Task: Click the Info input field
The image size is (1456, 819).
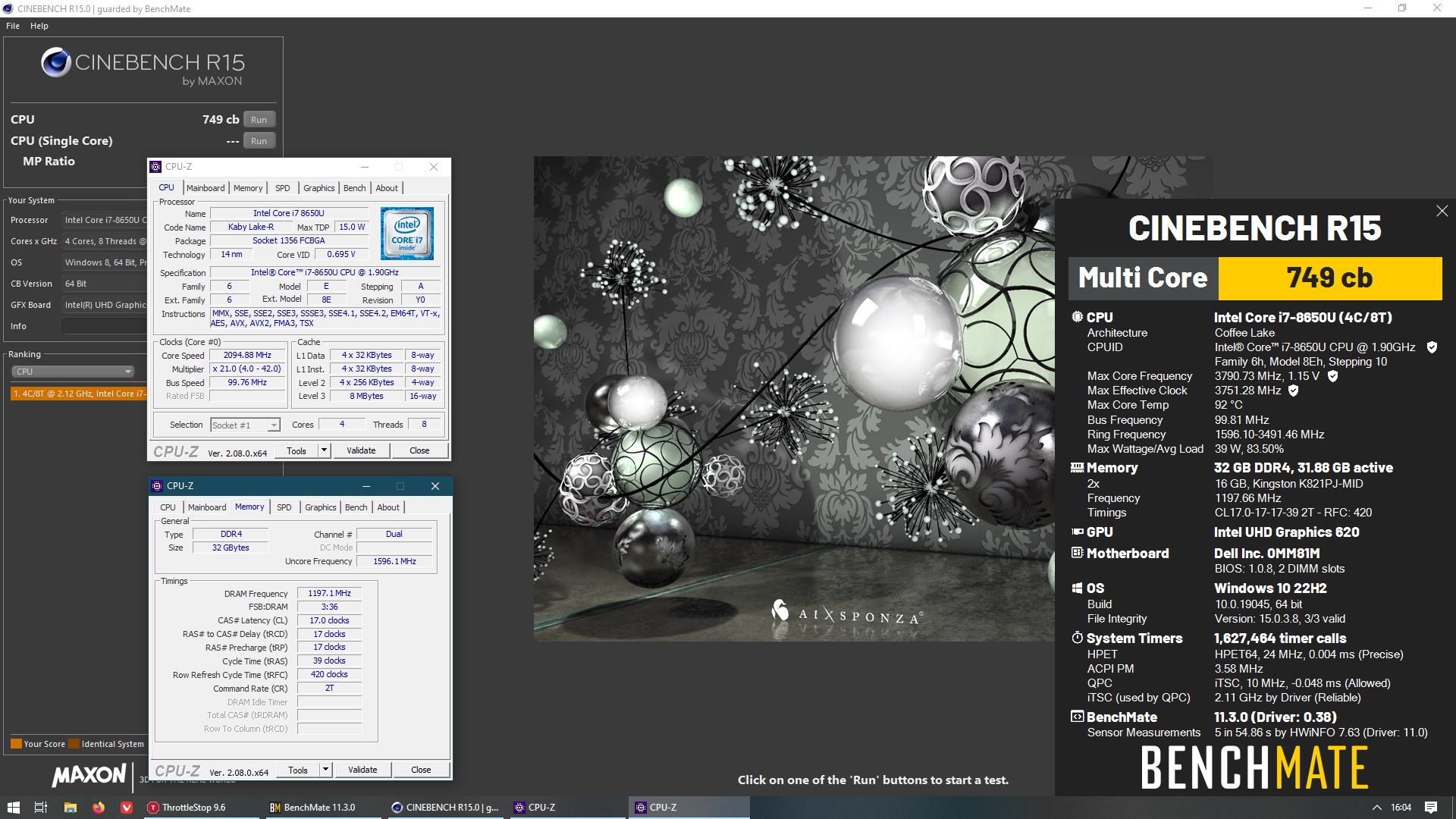Action: click(x=105, y=326)
